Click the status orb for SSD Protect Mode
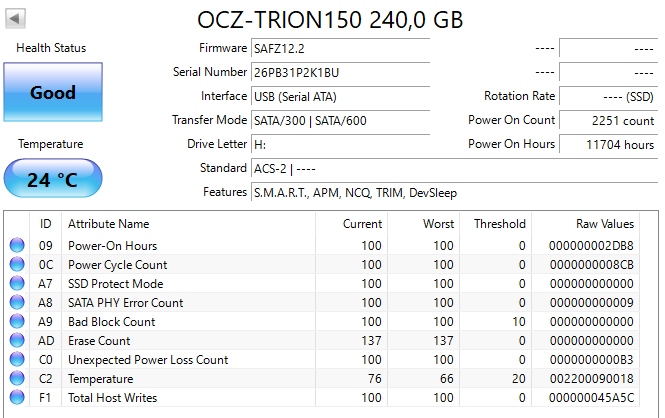Viewport: 665px width, 418px height. [17, 284]
